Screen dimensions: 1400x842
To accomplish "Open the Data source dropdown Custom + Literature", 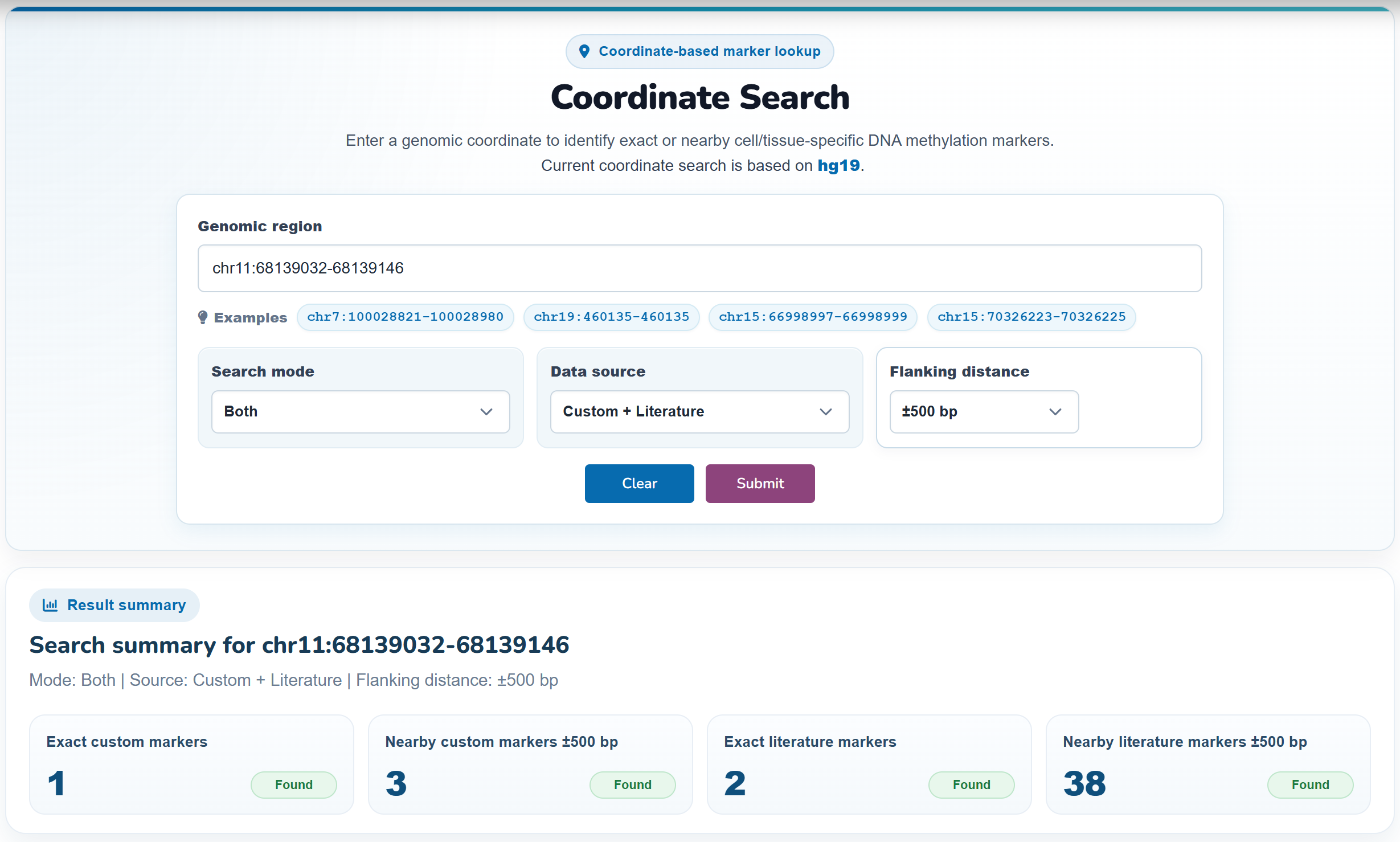I will pos(699,411).
